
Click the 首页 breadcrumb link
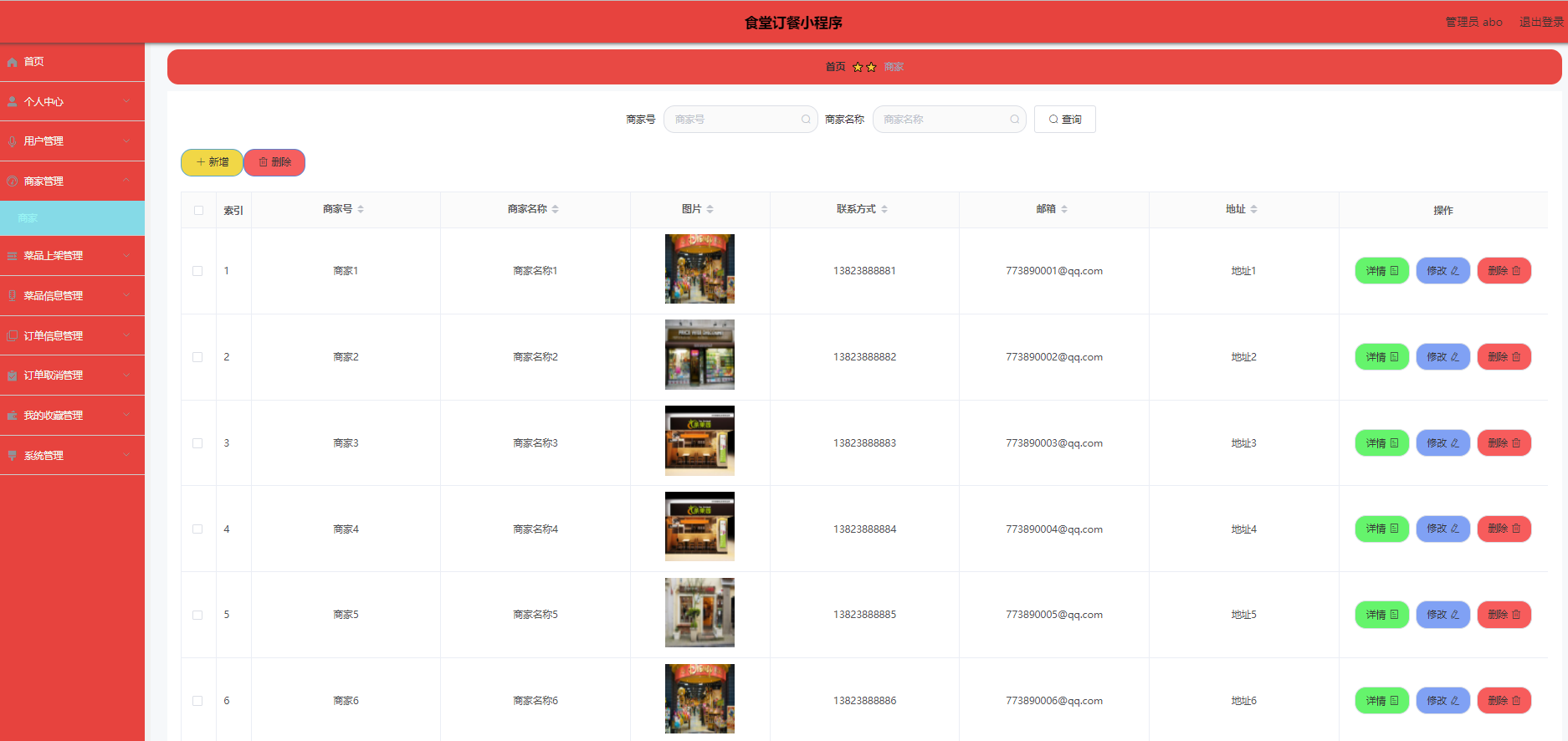pos(835,67)
